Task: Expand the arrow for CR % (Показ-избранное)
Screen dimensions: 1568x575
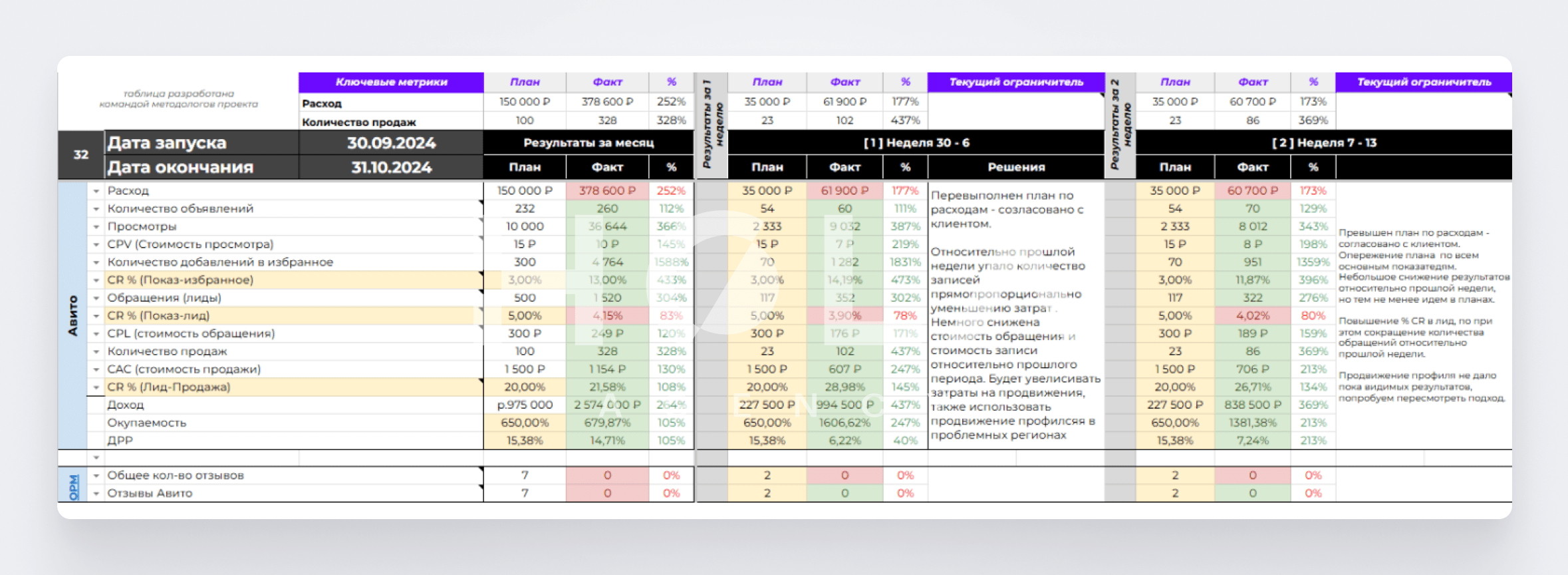Action: tap(96, 280)
